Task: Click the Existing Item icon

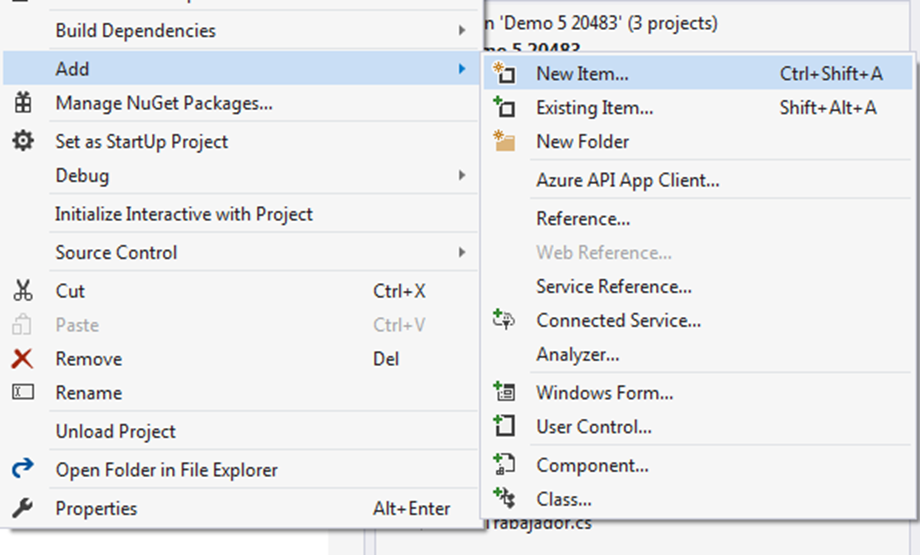Action: (x=504, y=108)
